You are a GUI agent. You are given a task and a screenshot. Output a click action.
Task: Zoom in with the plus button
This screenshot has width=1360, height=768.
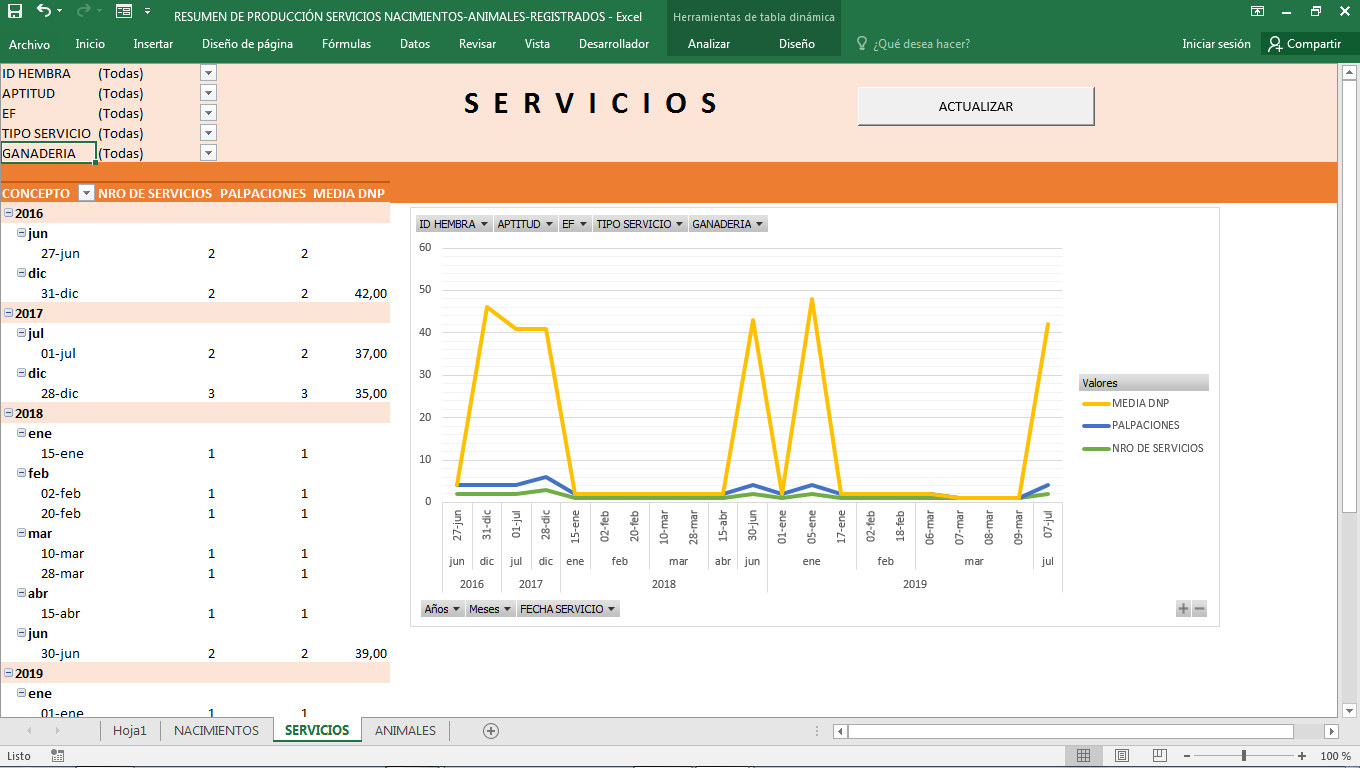point(1302,756)
